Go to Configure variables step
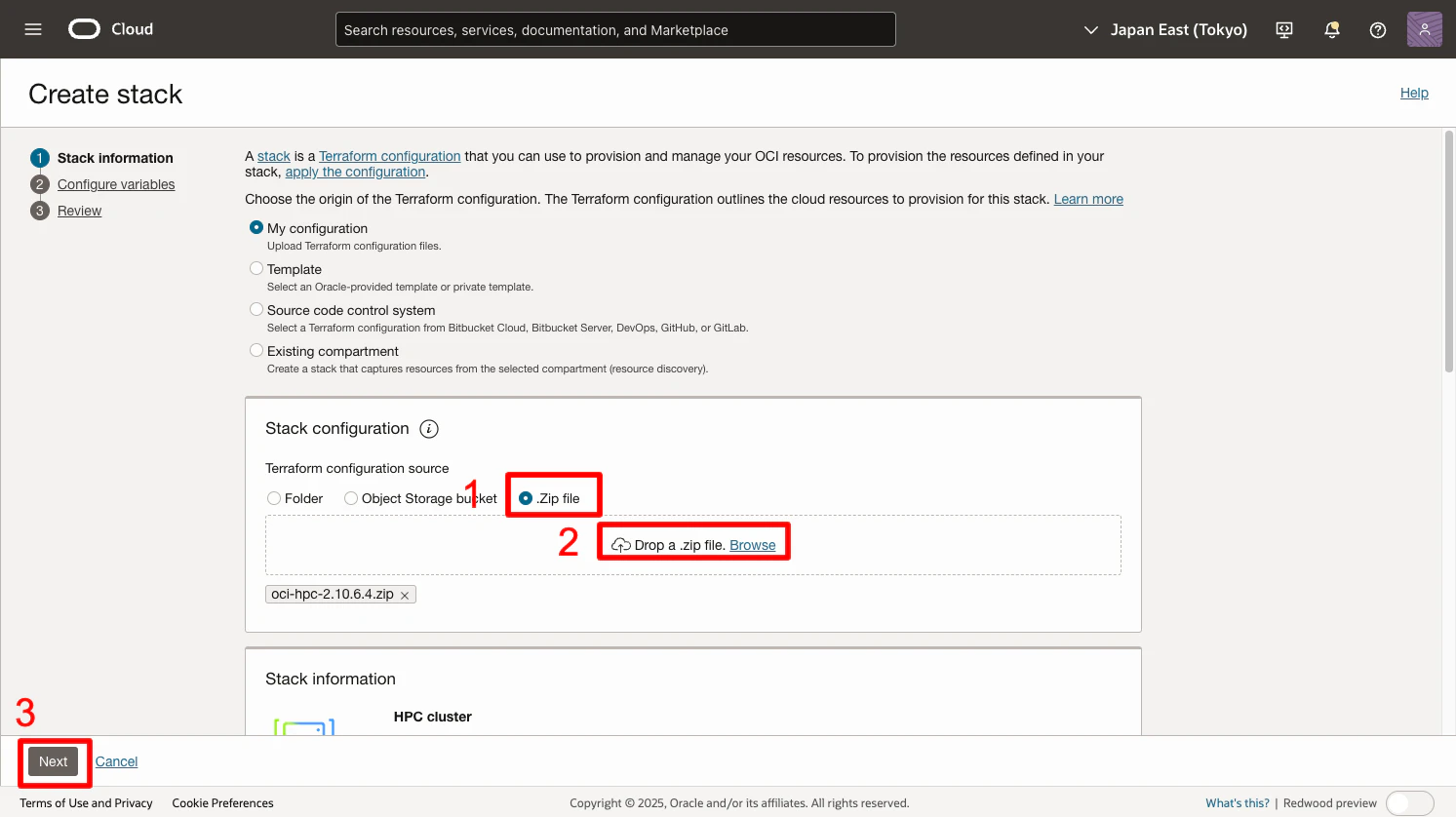The image size is (1456, 817). [x=116, y=184]
